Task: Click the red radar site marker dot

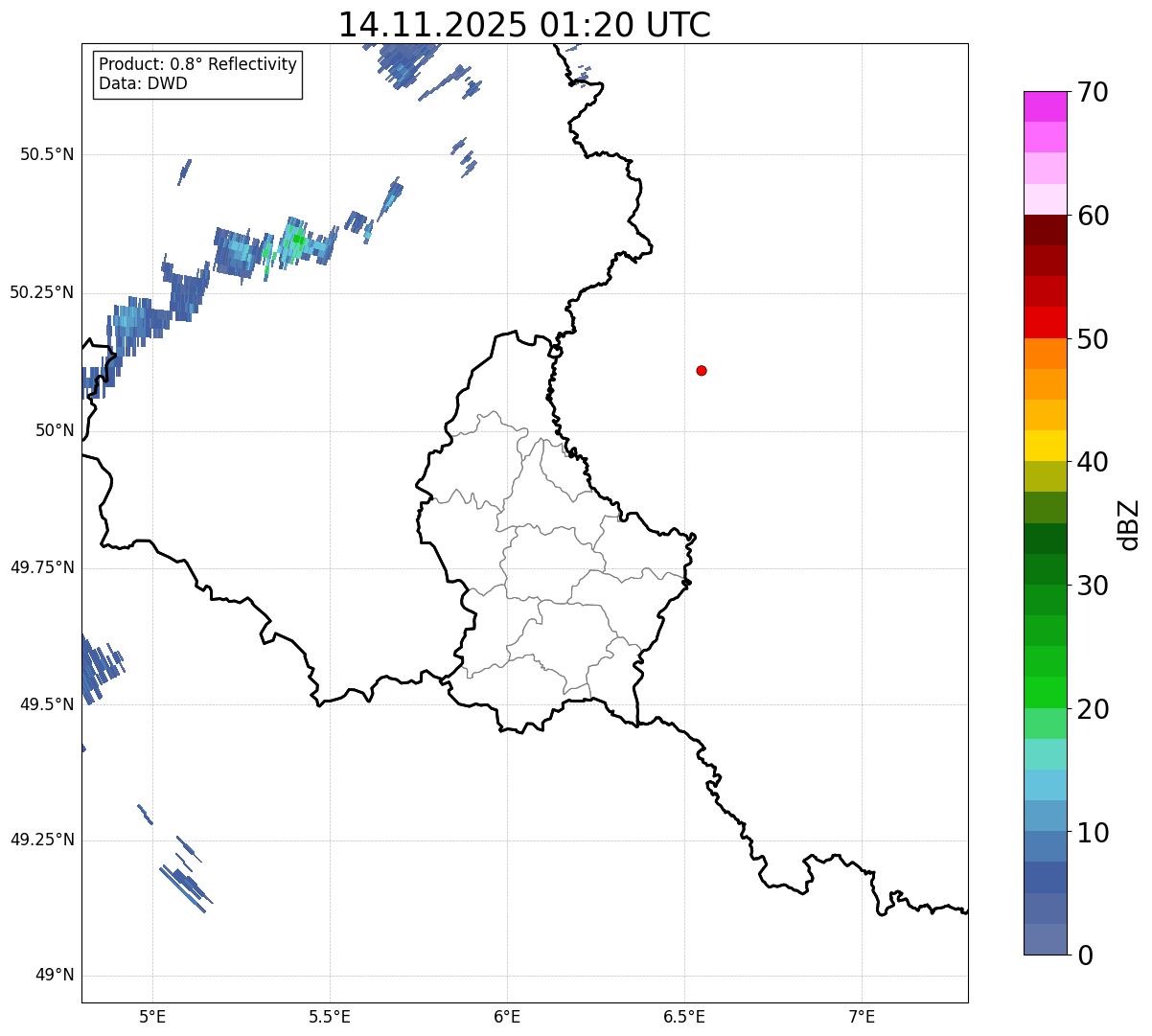Action: (702, 370)
